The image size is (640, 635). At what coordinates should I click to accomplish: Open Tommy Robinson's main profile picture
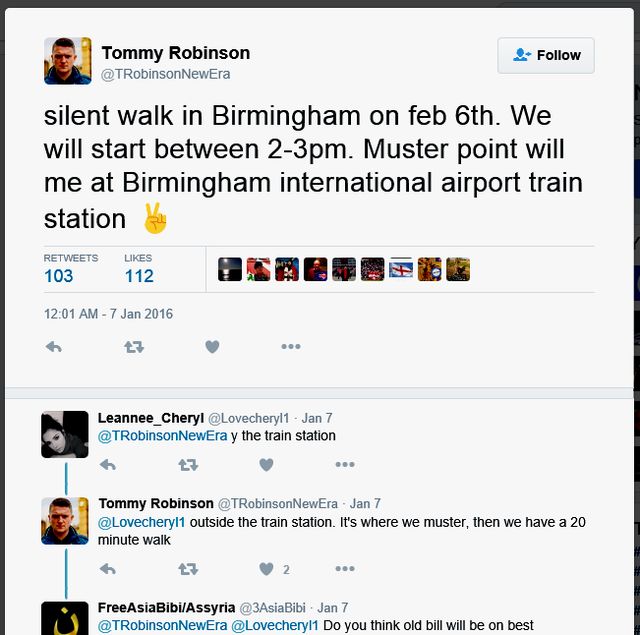[67, 61]
